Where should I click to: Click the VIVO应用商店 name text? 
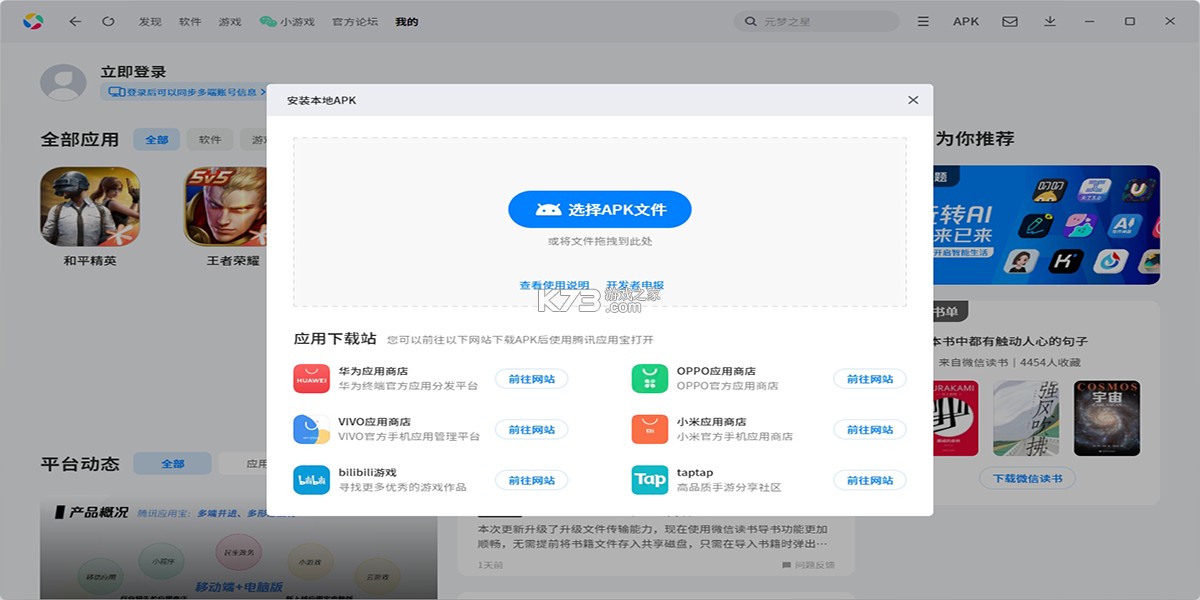point(374,422)
